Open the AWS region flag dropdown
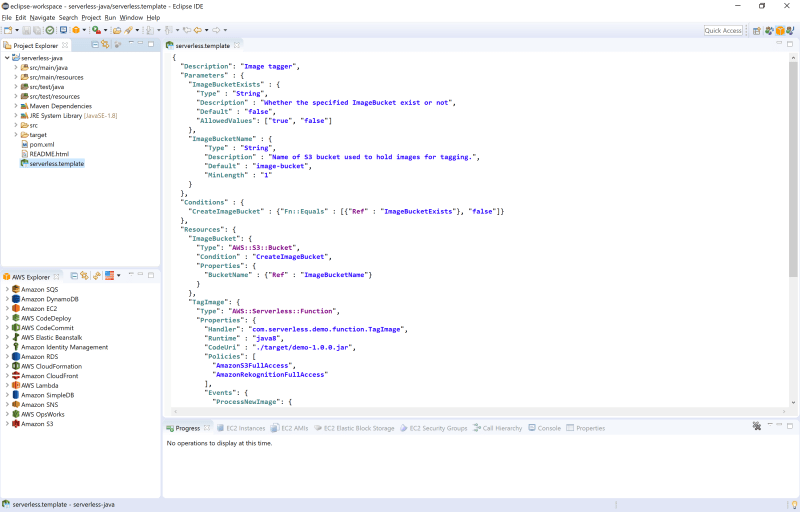 coord(112,276)
